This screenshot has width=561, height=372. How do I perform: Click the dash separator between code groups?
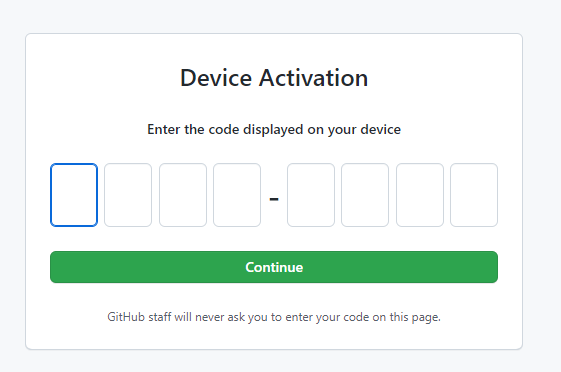pos(274,199)
